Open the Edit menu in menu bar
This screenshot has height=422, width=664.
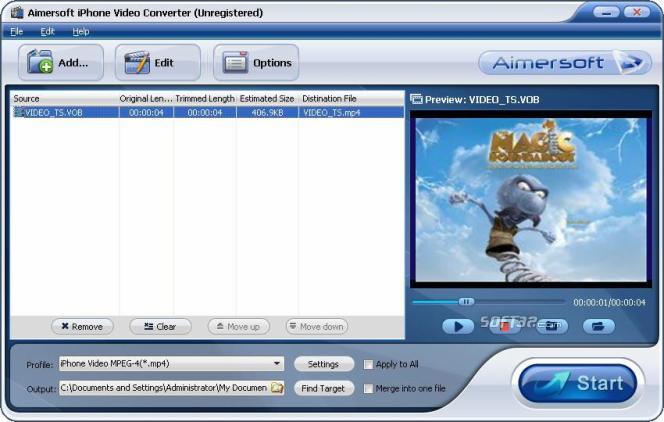(x=47, y=31)
